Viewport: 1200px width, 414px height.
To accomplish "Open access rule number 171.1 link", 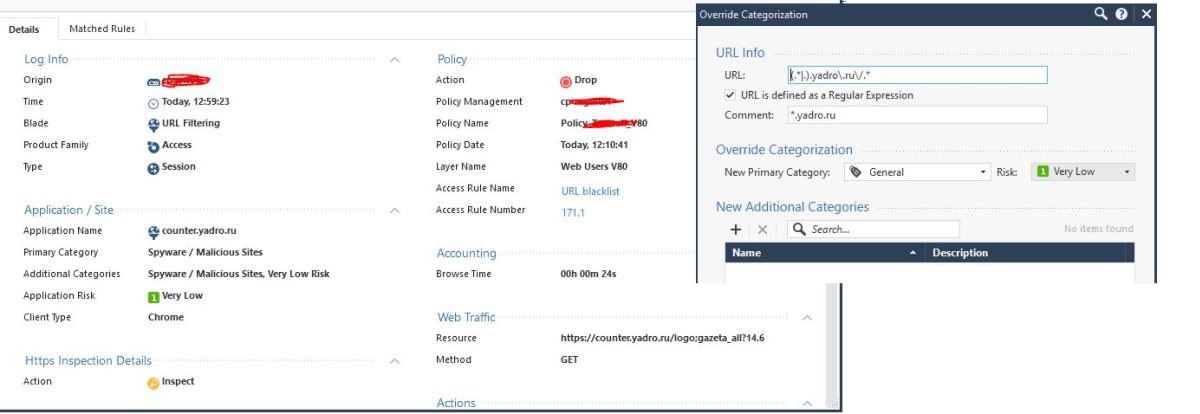I will coord(571,210).
